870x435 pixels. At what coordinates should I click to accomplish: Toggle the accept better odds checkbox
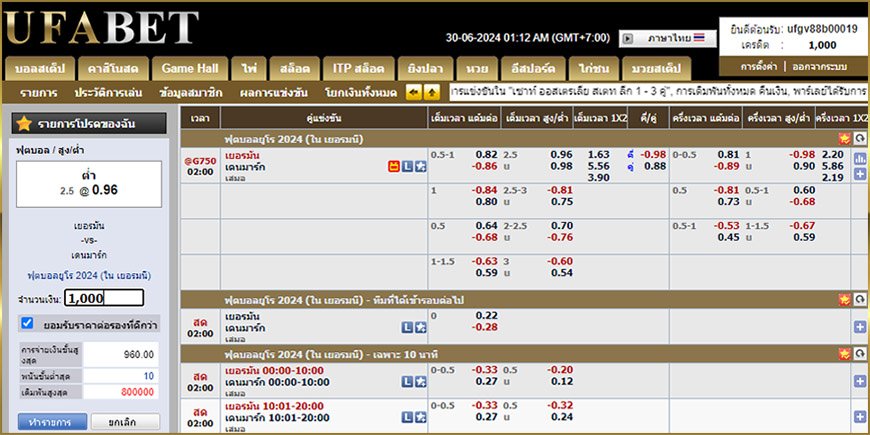[28, 324]
